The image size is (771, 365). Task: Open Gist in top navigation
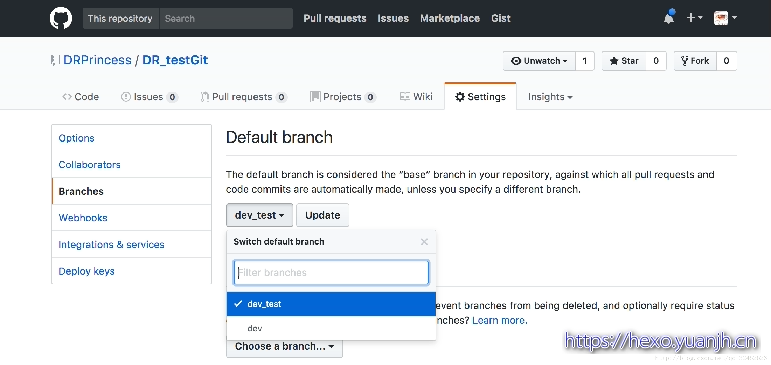click(501, 19)
